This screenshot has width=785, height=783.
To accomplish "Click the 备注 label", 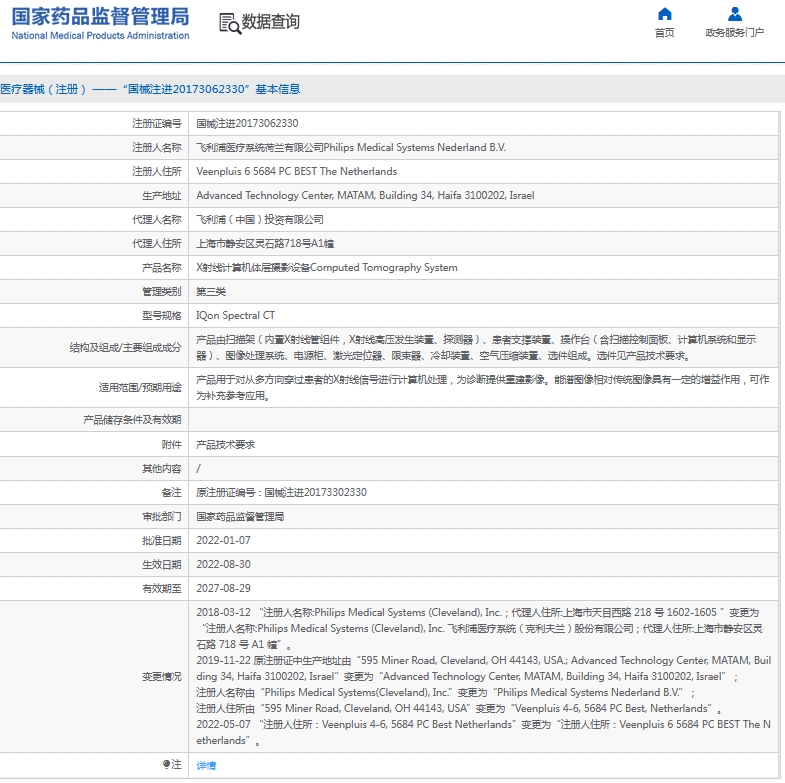I will 171,492.
